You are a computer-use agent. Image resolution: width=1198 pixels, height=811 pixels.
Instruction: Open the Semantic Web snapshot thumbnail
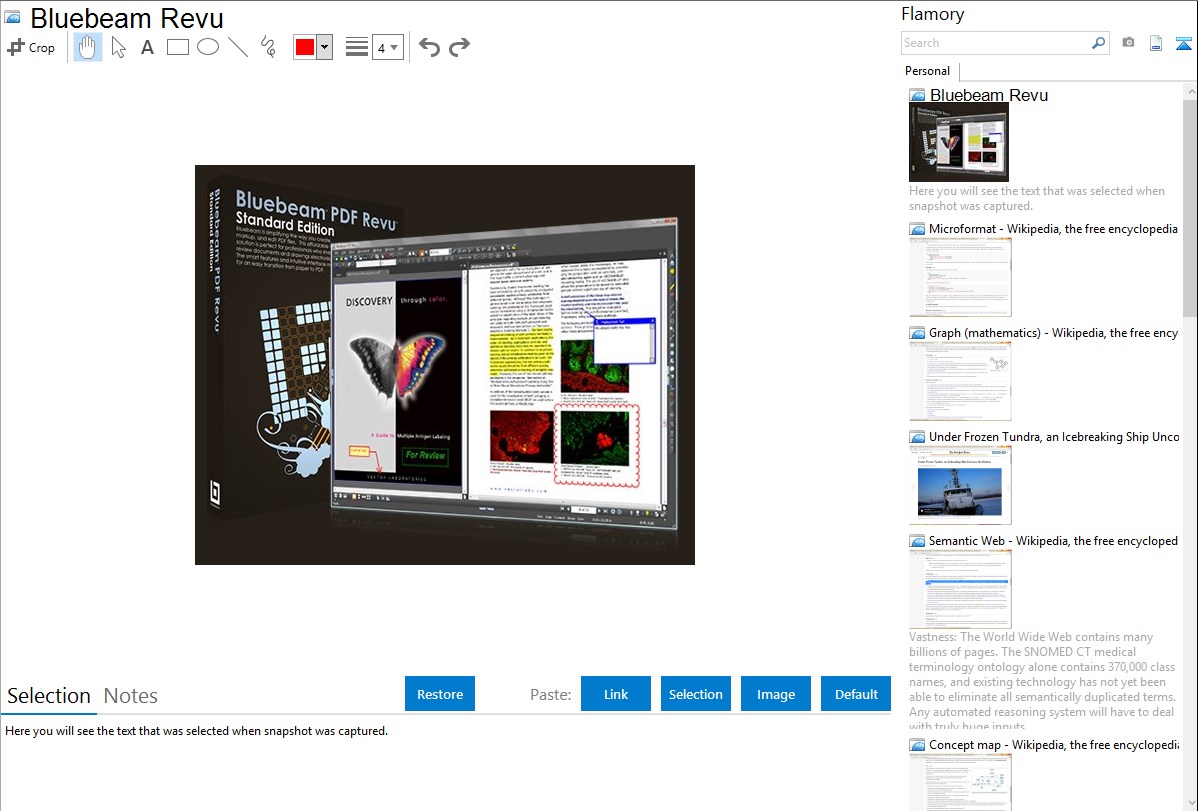point(960,589)
